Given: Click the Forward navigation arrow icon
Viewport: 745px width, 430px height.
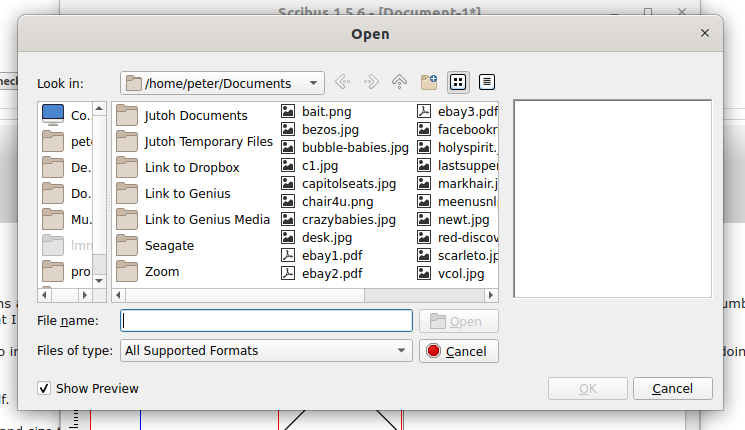Looking at the screenshot, I should (x=371, y=83).
